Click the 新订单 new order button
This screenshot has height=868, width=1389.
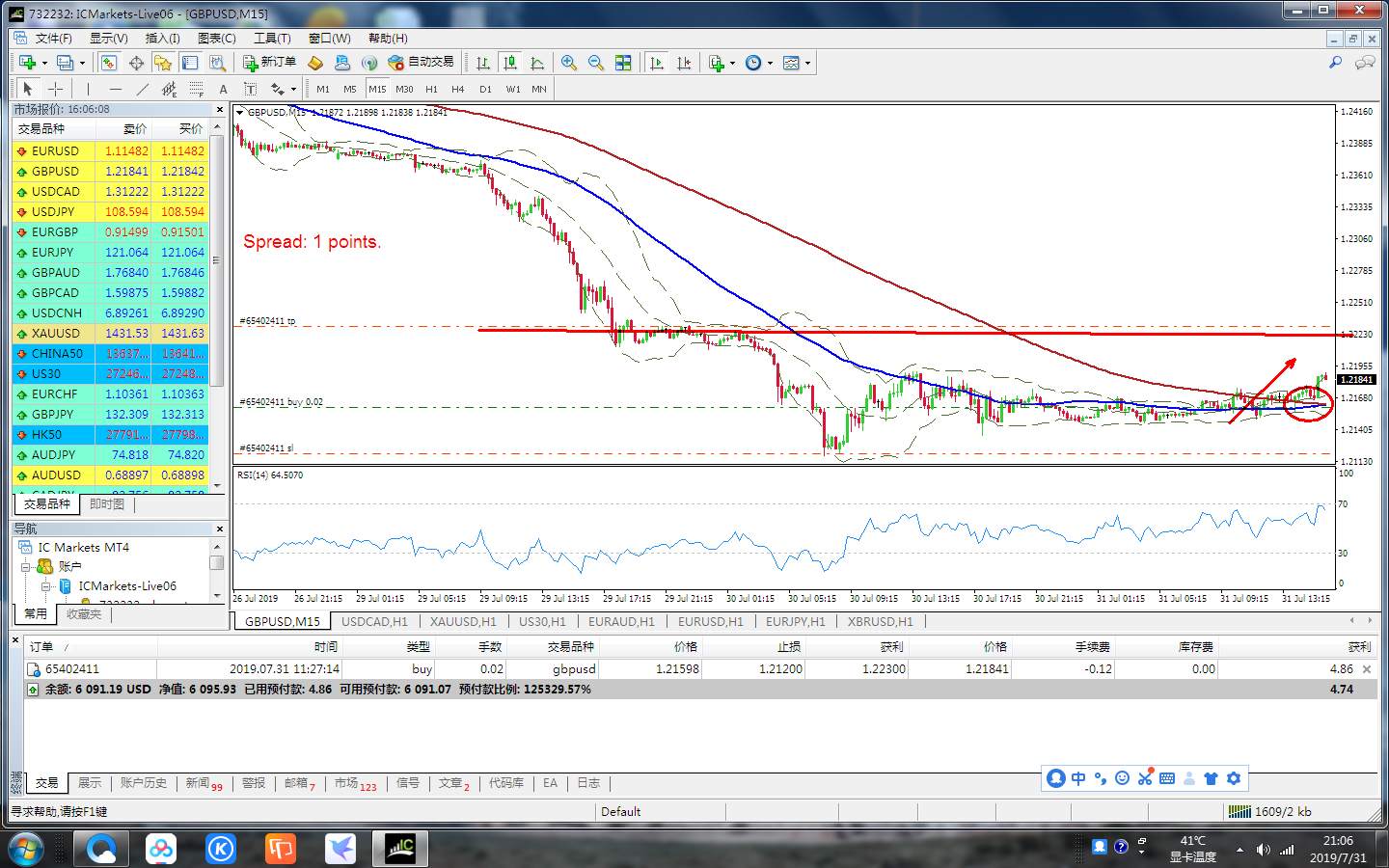[269, 63]
